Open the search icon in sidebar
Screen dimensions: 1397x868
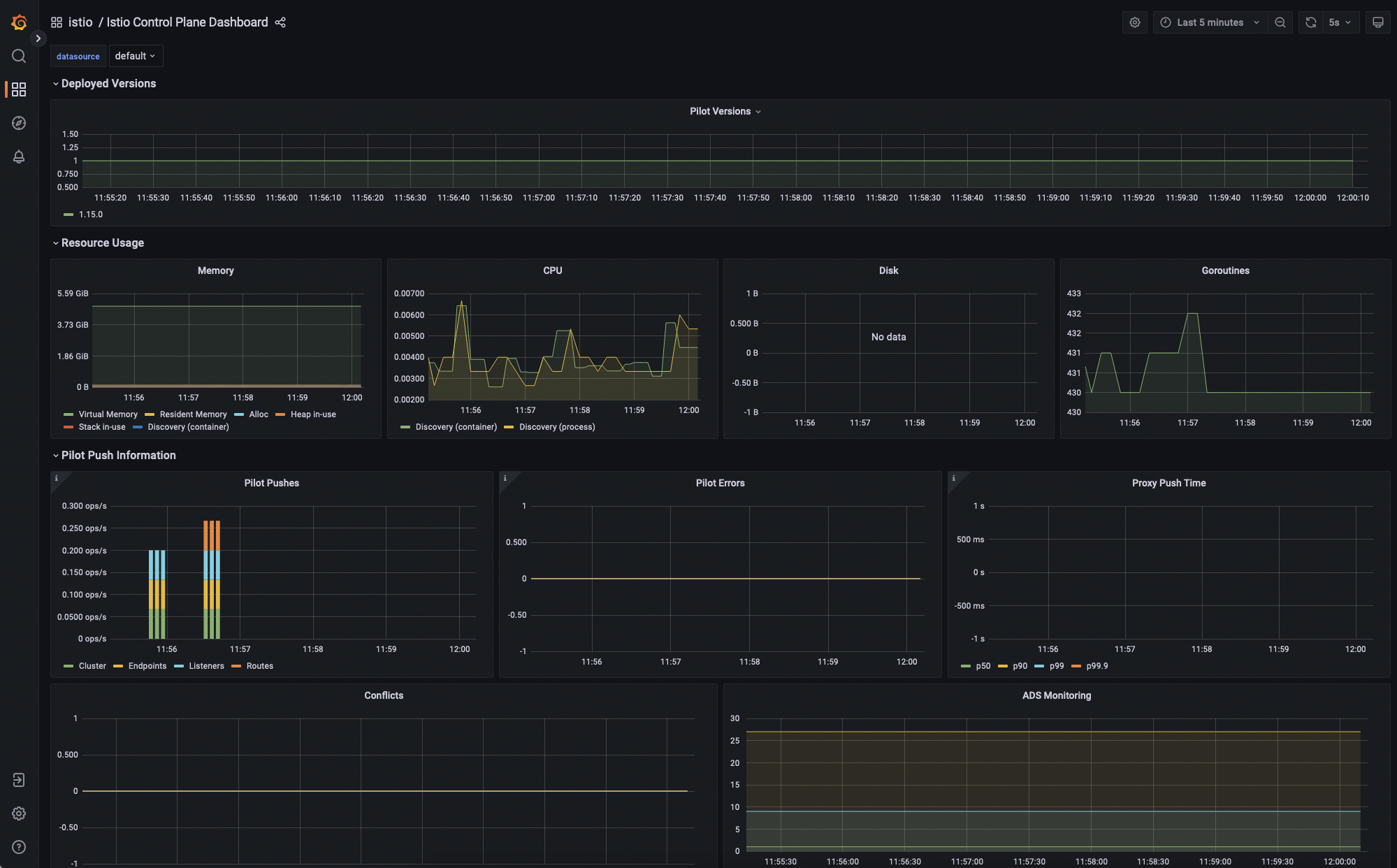click(19, 56)
